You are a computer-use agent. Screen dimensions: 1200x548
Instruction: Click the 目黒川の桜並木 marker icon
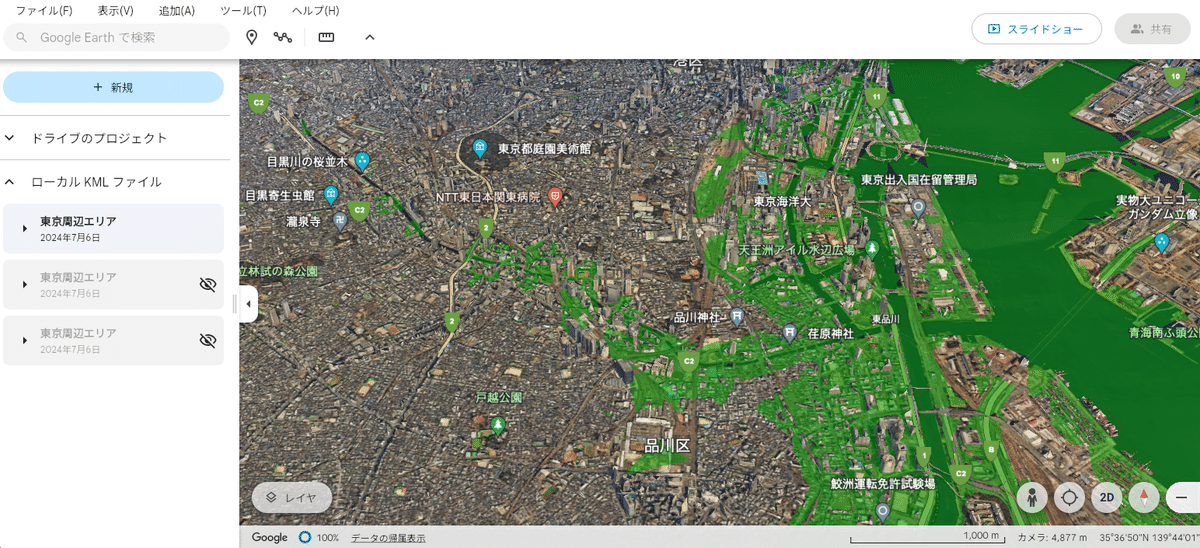pyautogui.click(x=362, y=160)
